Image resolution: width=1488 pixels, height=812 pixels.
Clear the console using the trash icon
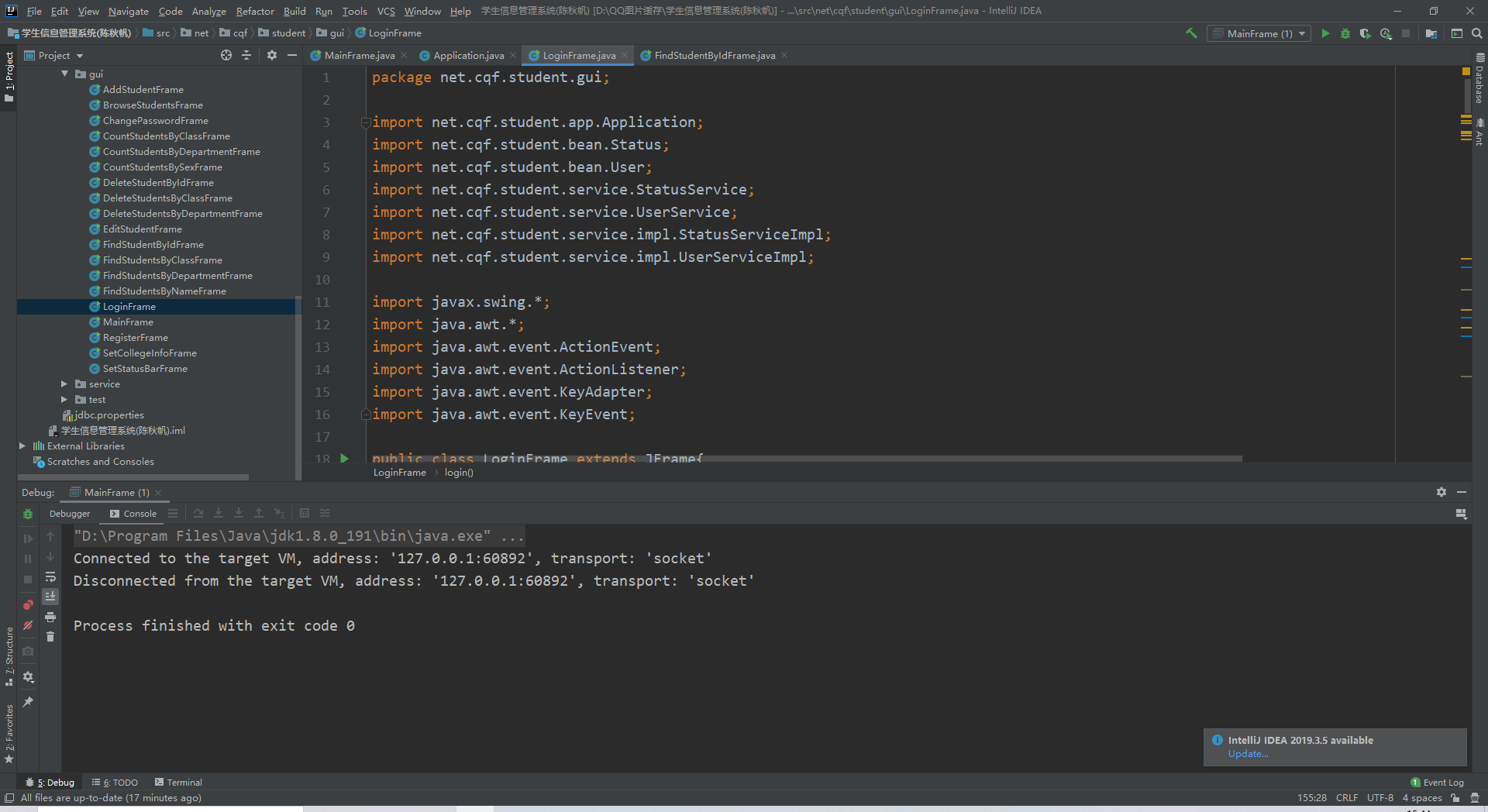point(50,637)
